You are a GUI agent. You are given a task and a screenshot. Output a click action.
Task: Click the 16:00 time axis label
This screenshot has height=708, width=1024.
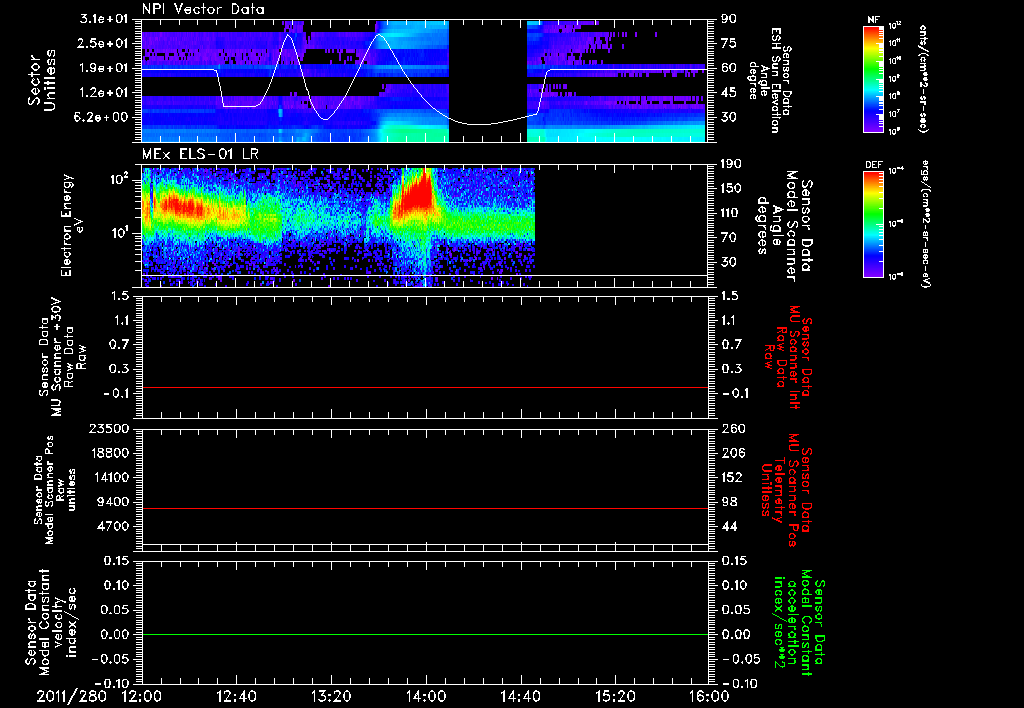point(709,696)
